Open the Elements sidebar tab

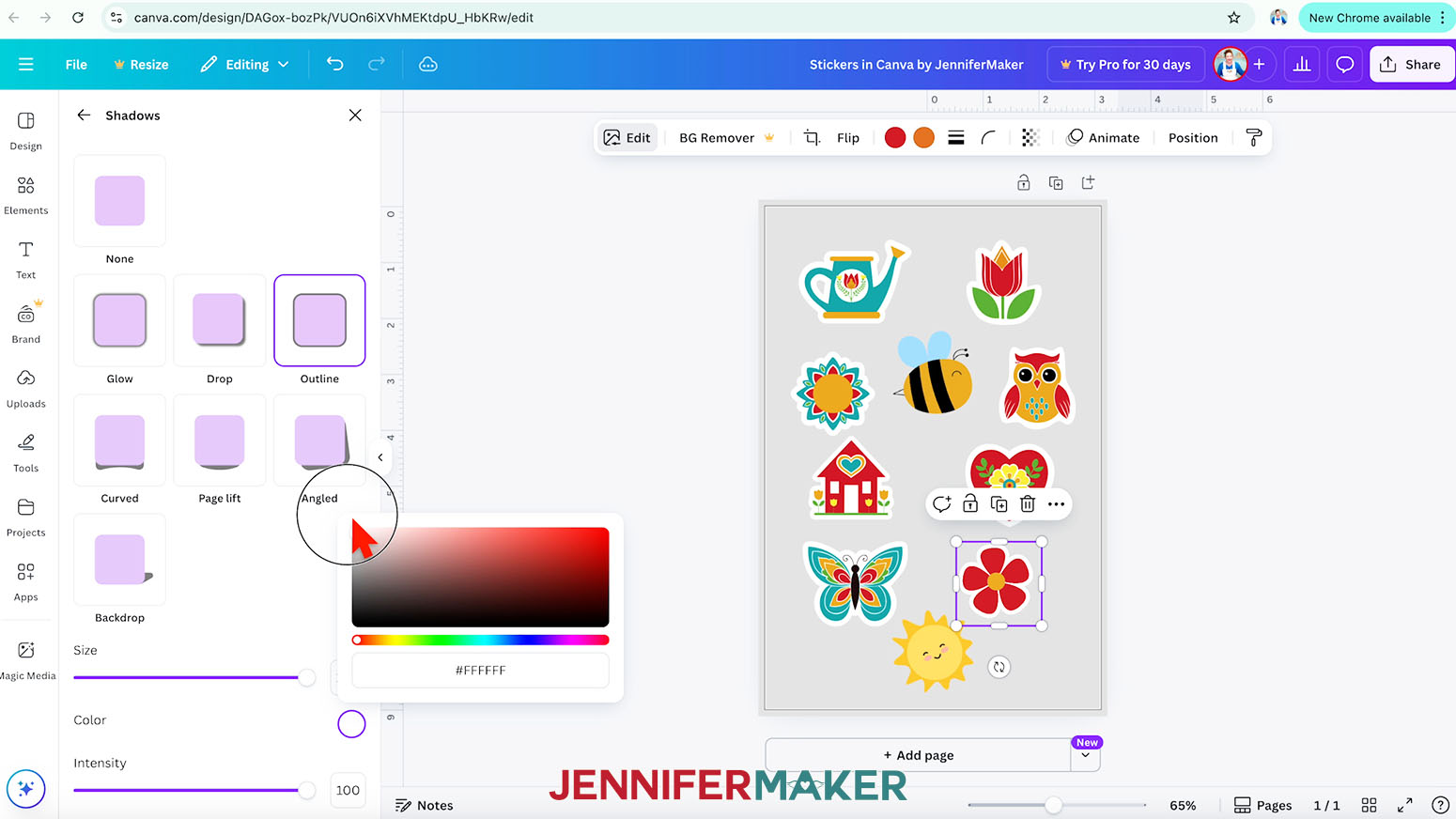[x=26, y=195]
